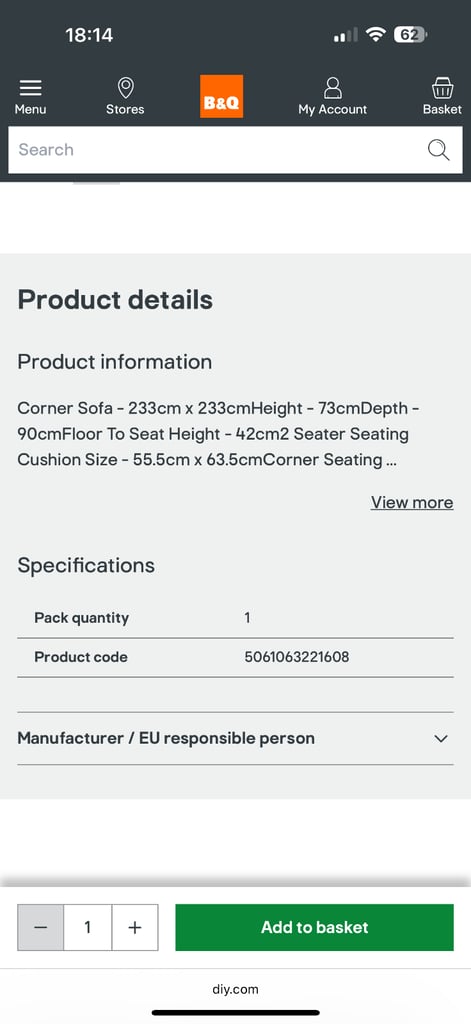The height and width of the screenshot is (1024, 471).
Task: Decrease quantity with the minus button
Action: (41, 927)
